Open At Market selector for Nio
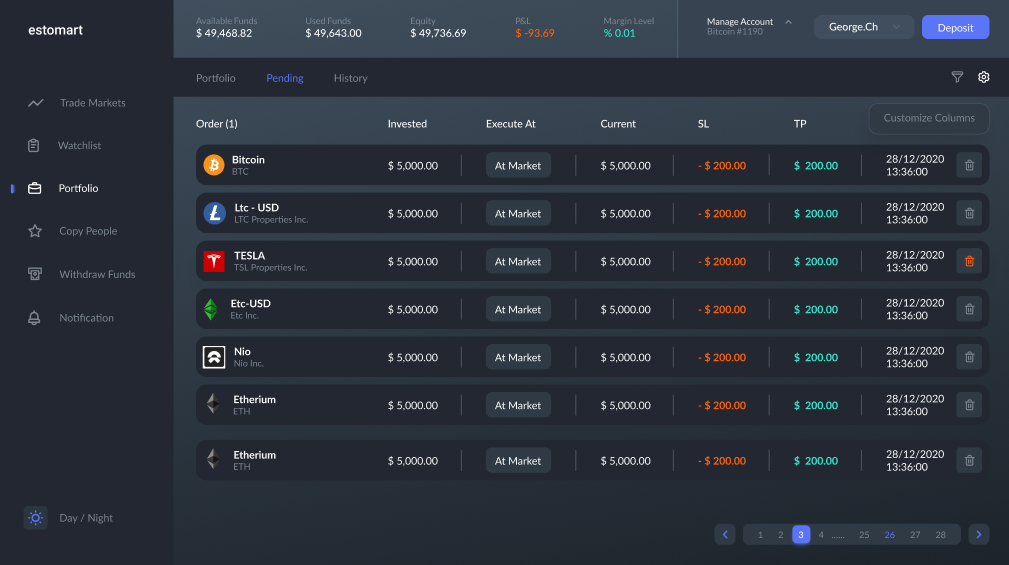1009x565 pixels. [x=518, y=358]
